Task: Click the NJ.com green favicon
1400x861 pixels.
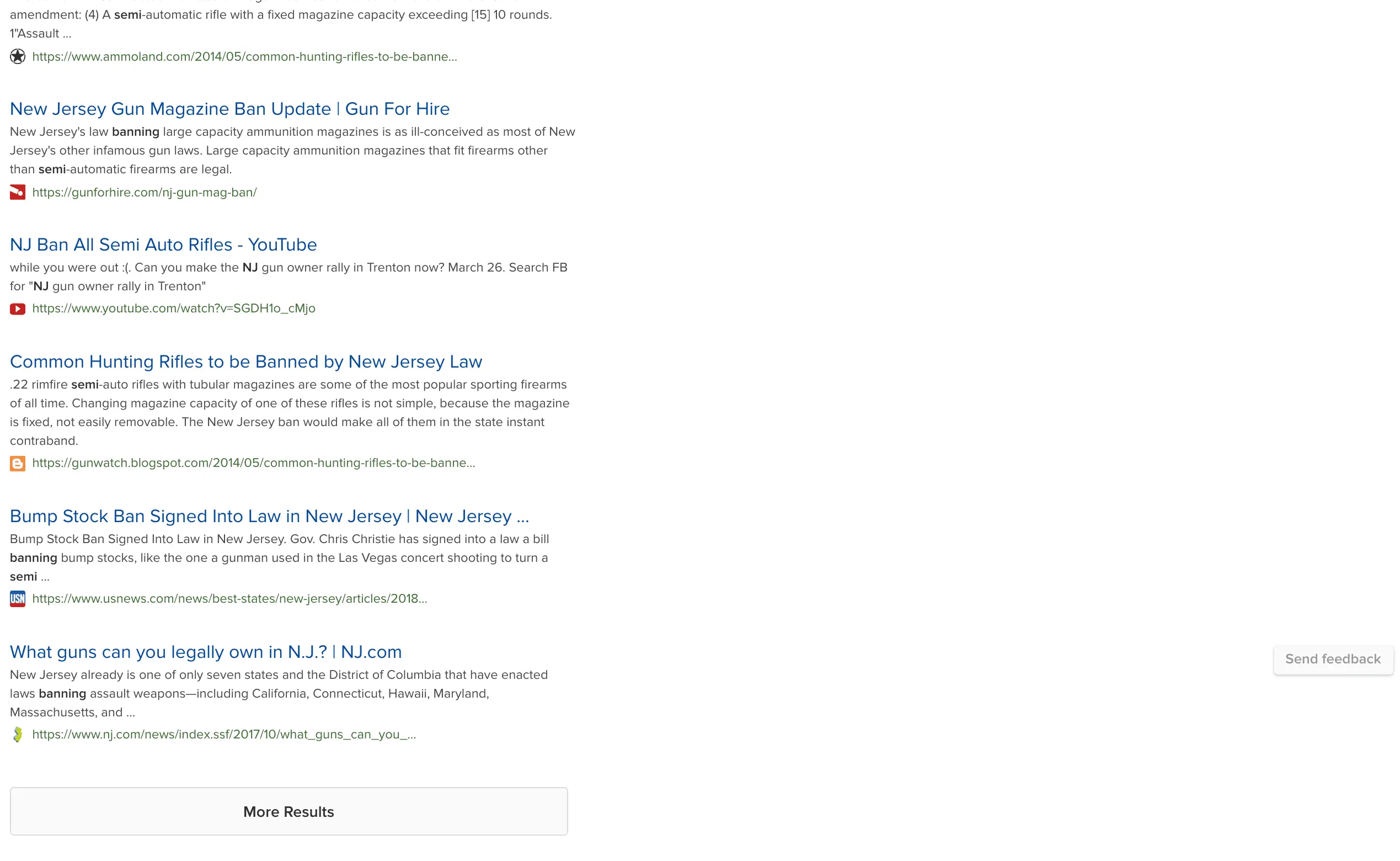Action: [18, 735]
